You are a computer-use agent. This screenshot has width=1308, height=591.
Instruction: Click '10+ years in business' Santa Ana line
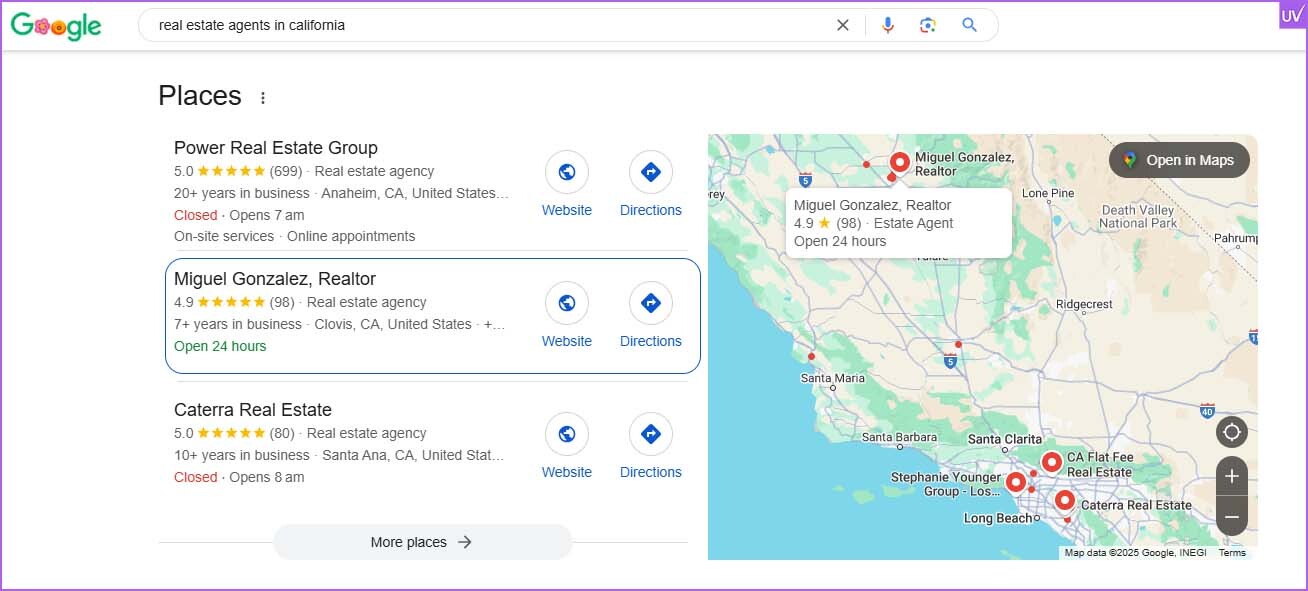(340, 455)
